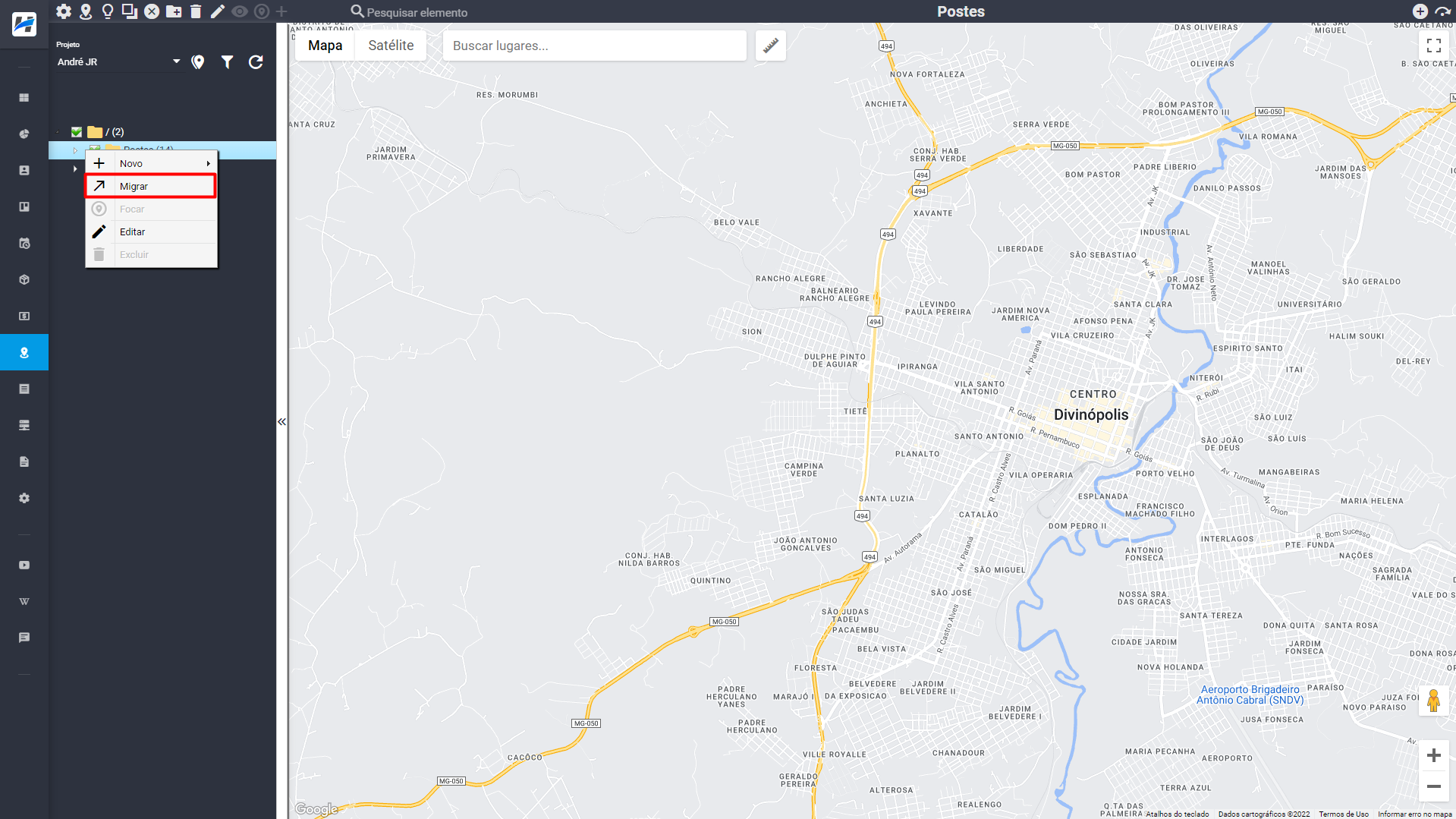Click the circled location focus toolbar icon
1456x819 pixels.
click(x=262, y=11)
